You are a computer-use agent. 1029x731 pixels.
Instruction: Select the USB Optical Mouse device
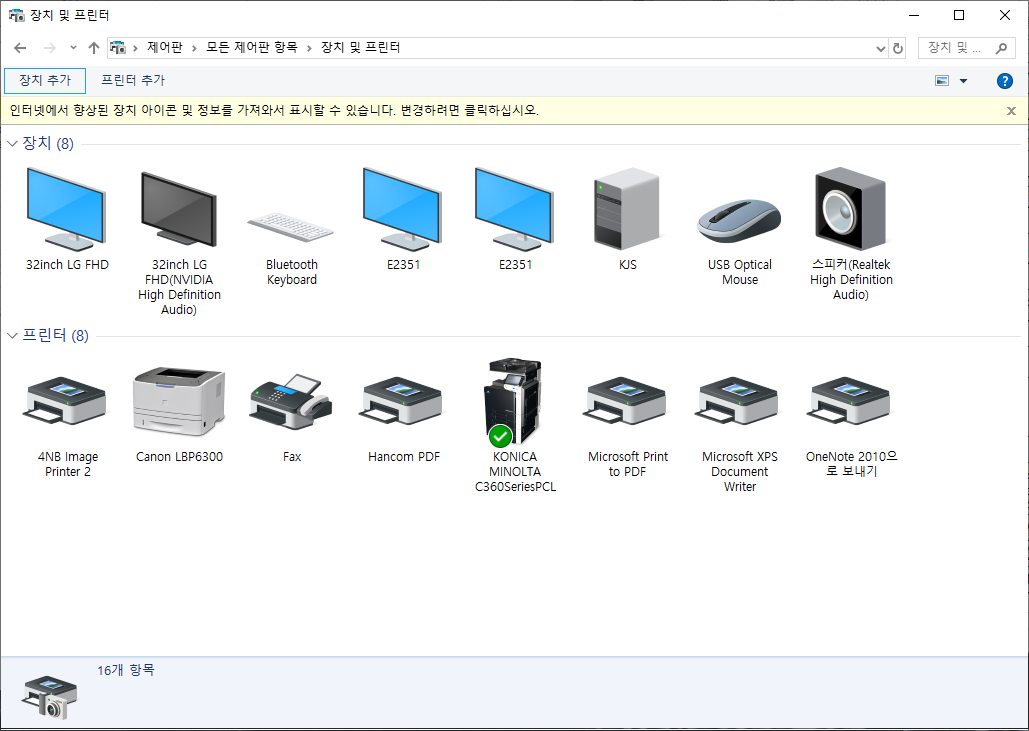(739, 219)
